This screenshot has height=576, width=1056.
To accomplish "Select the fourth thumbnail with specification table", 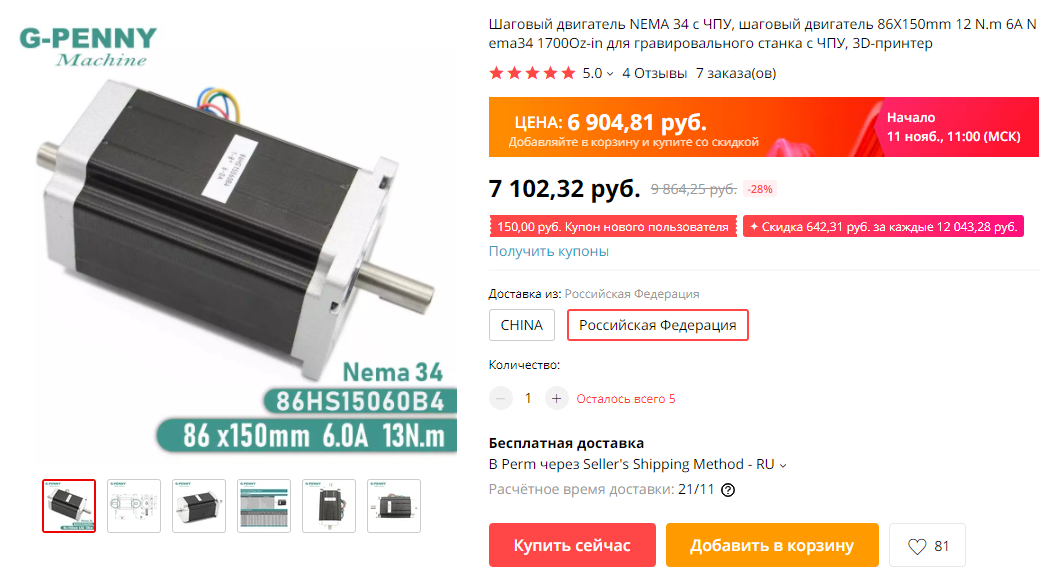I will pyautogui.click(x=264, y=506).
